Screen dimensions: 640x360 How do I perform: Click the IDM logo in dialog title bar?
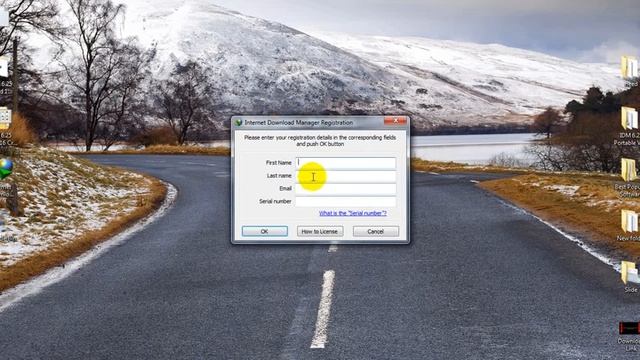click(x=238, y=122)
